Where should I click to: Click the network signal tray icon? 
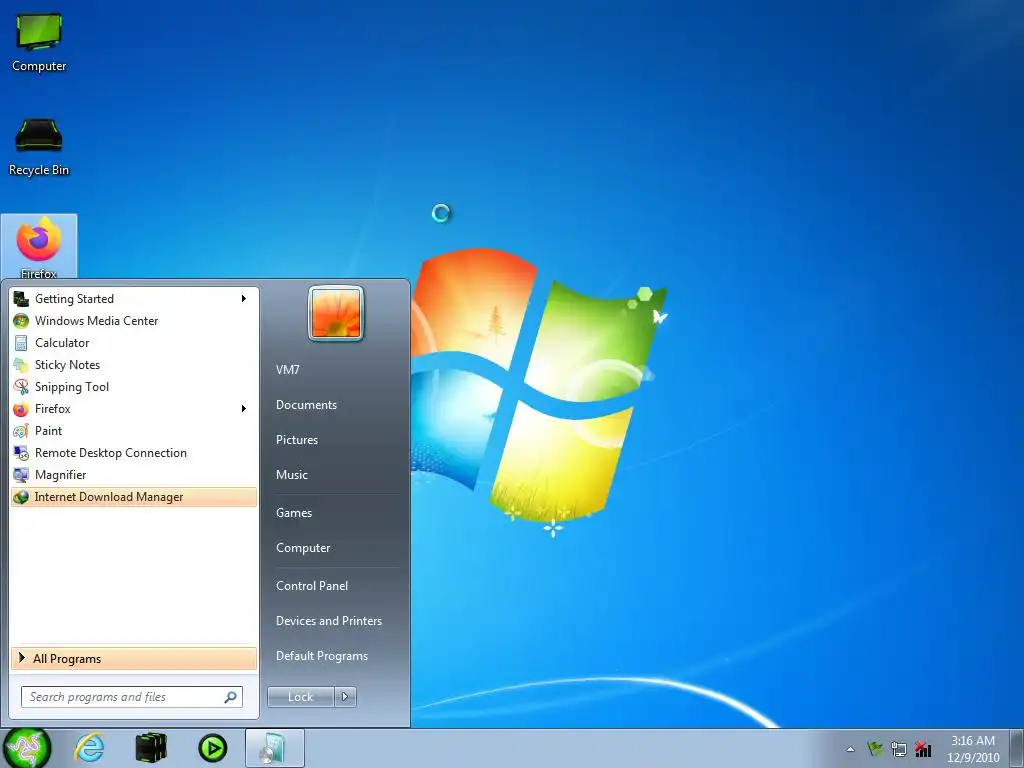pyautogui.click(x=923, y=749)
